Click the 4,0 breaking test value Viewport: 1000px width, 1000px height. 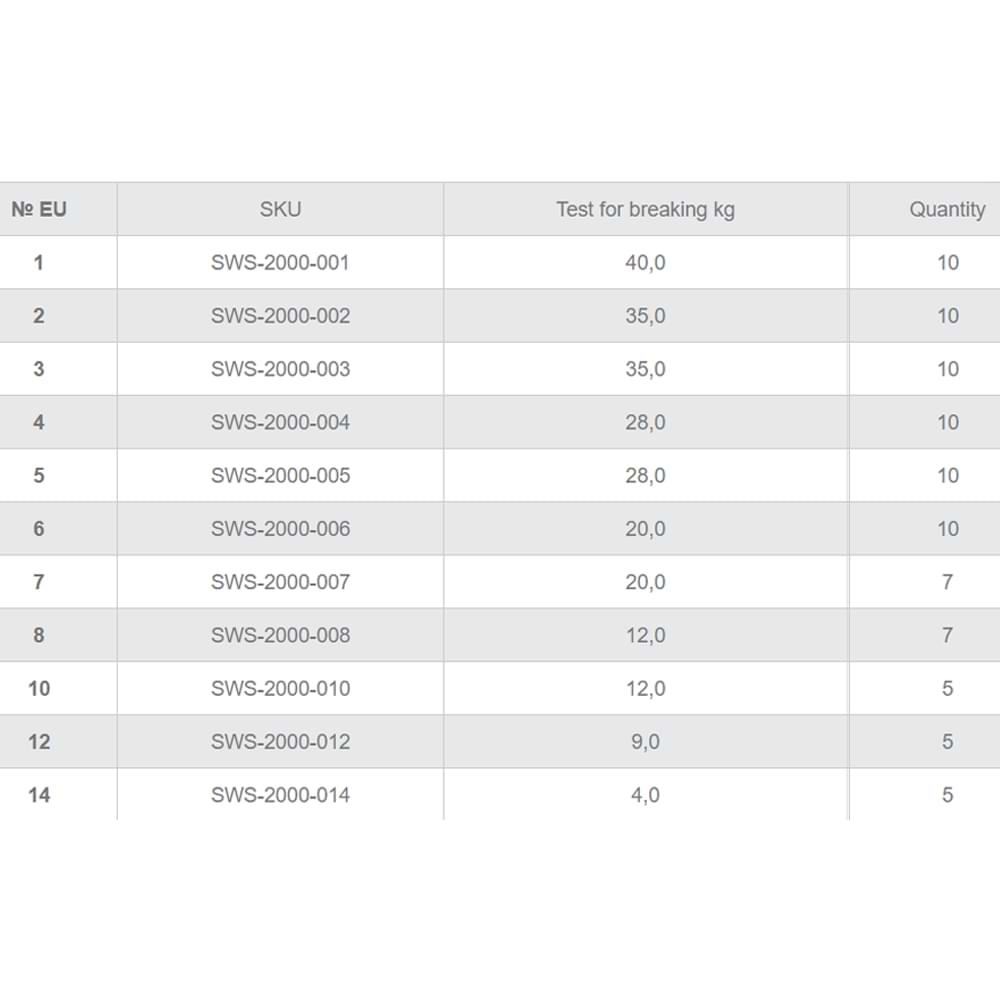pyautogui.click(x=645, y=795)
